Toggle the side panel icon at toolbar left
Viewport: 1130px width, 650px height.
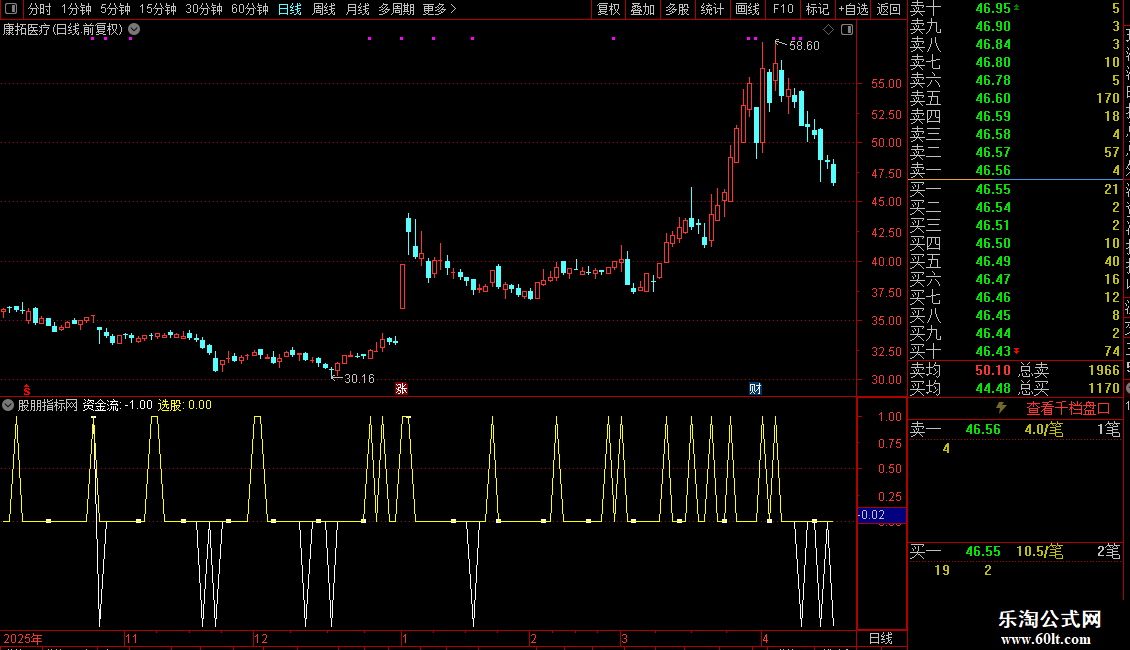coord(11,9)
